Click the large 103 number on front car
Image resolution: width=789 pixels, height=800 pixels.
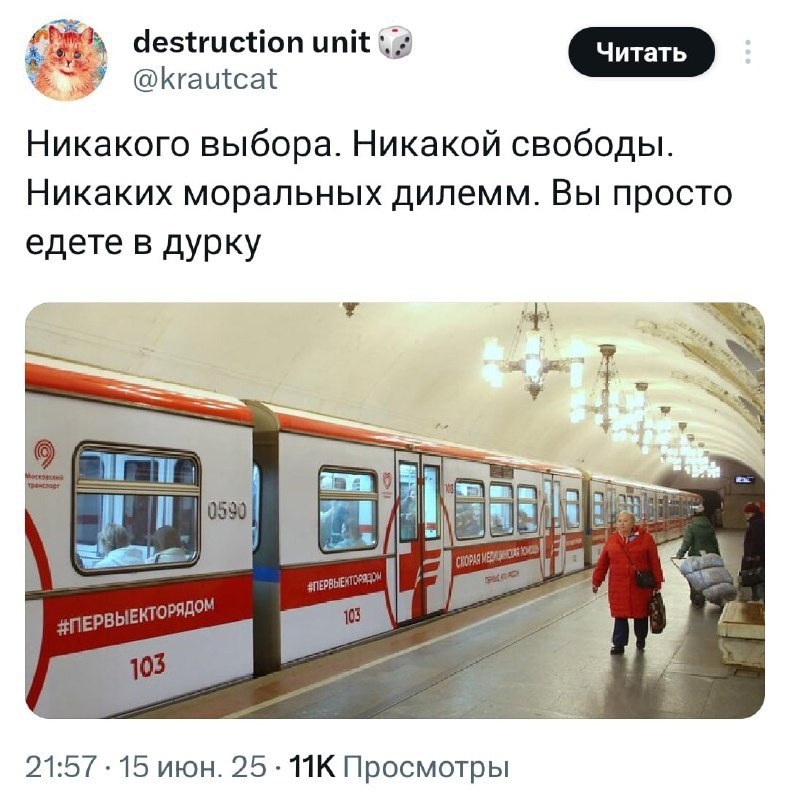pyautogui.click(x=147, y=666)
